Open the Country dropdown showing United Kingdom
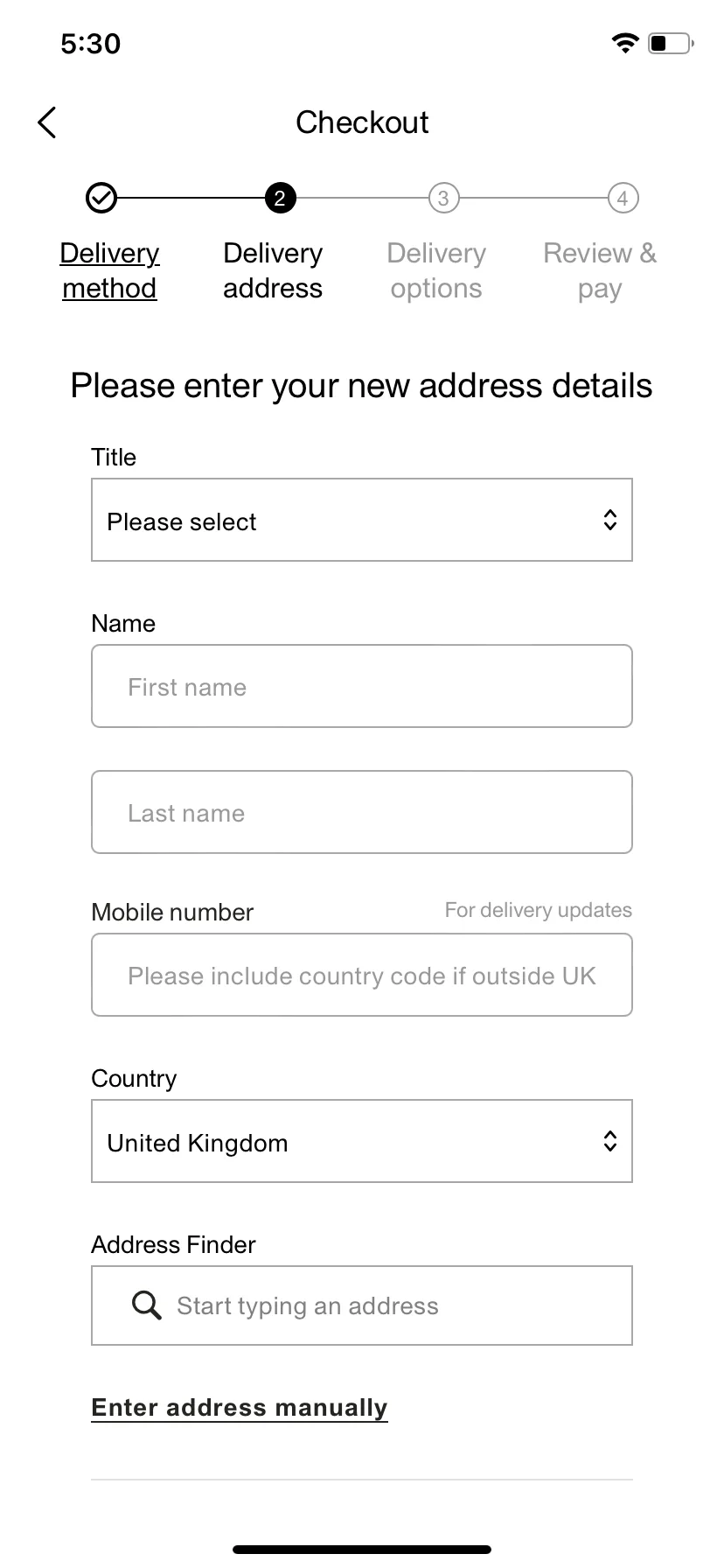 coord(362,1141)
